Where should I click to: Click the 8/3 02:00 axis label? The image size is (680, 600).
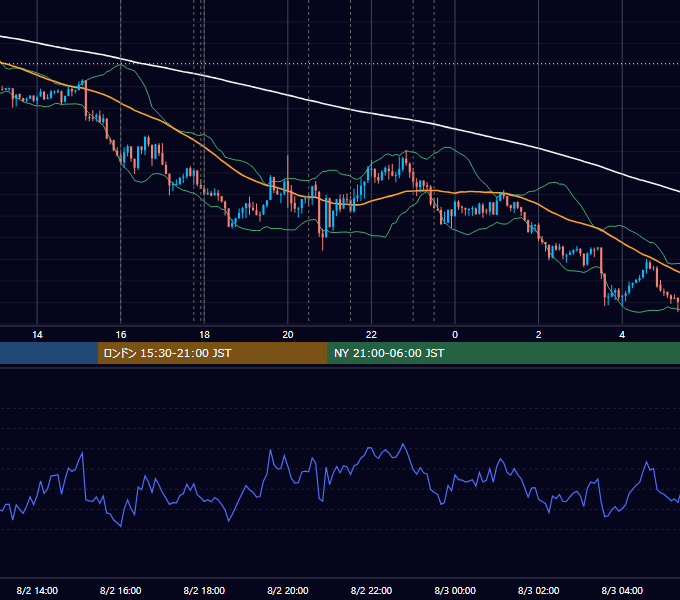click(x=539, y=590)
